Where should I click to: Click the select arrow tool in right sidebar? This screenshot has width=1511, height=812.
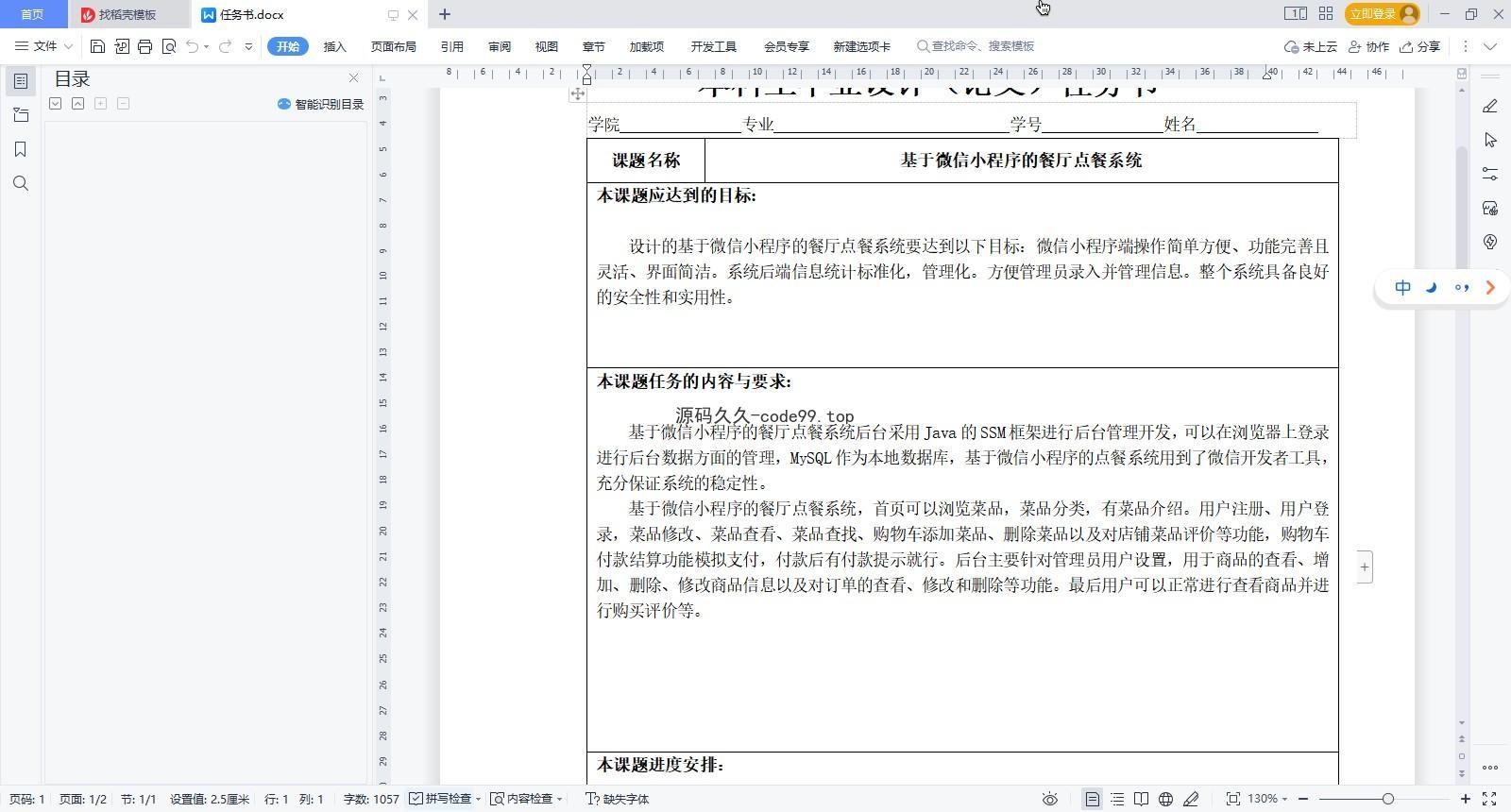click(x=1490, y=140)
